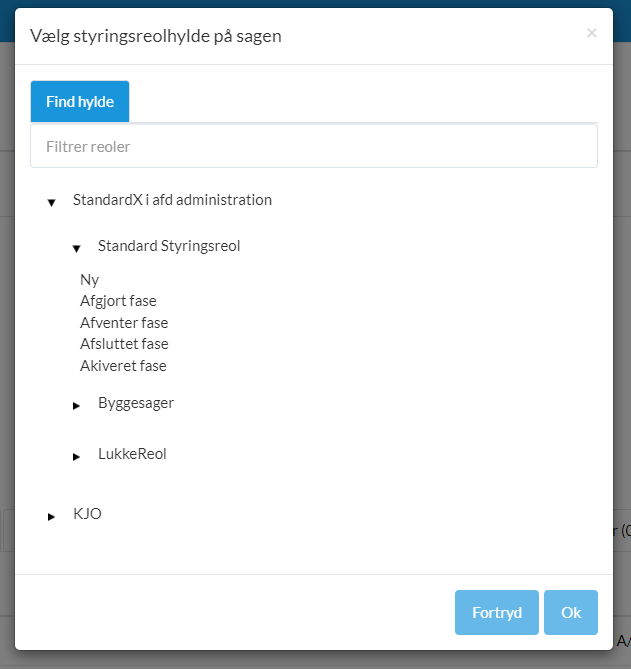This screenshot has width=631, height=669.
Task: Expand the KJO arrow
Action: point(51,516)
